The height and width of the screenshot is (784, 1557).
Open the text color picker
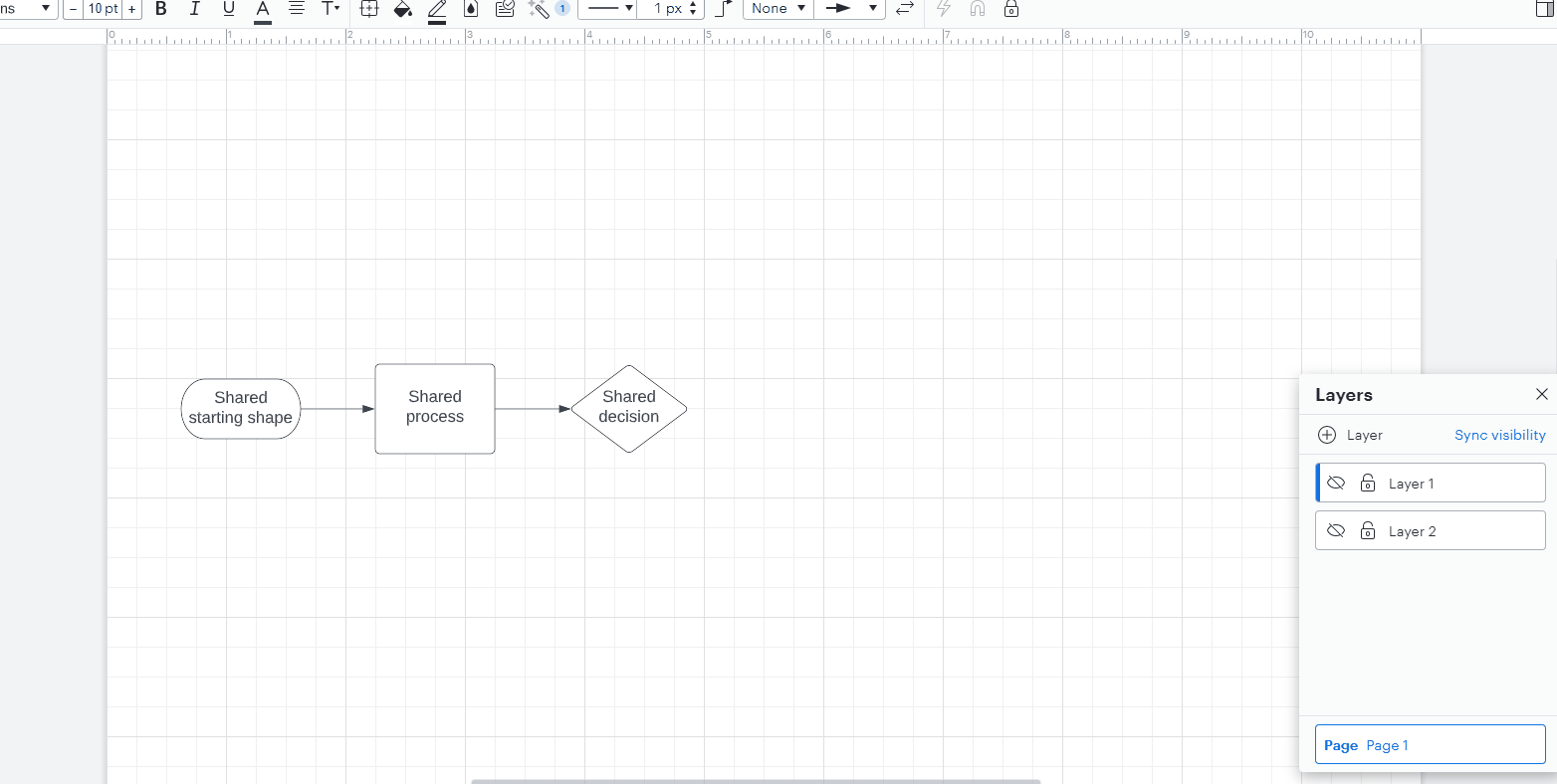click(x=263, y=10)
